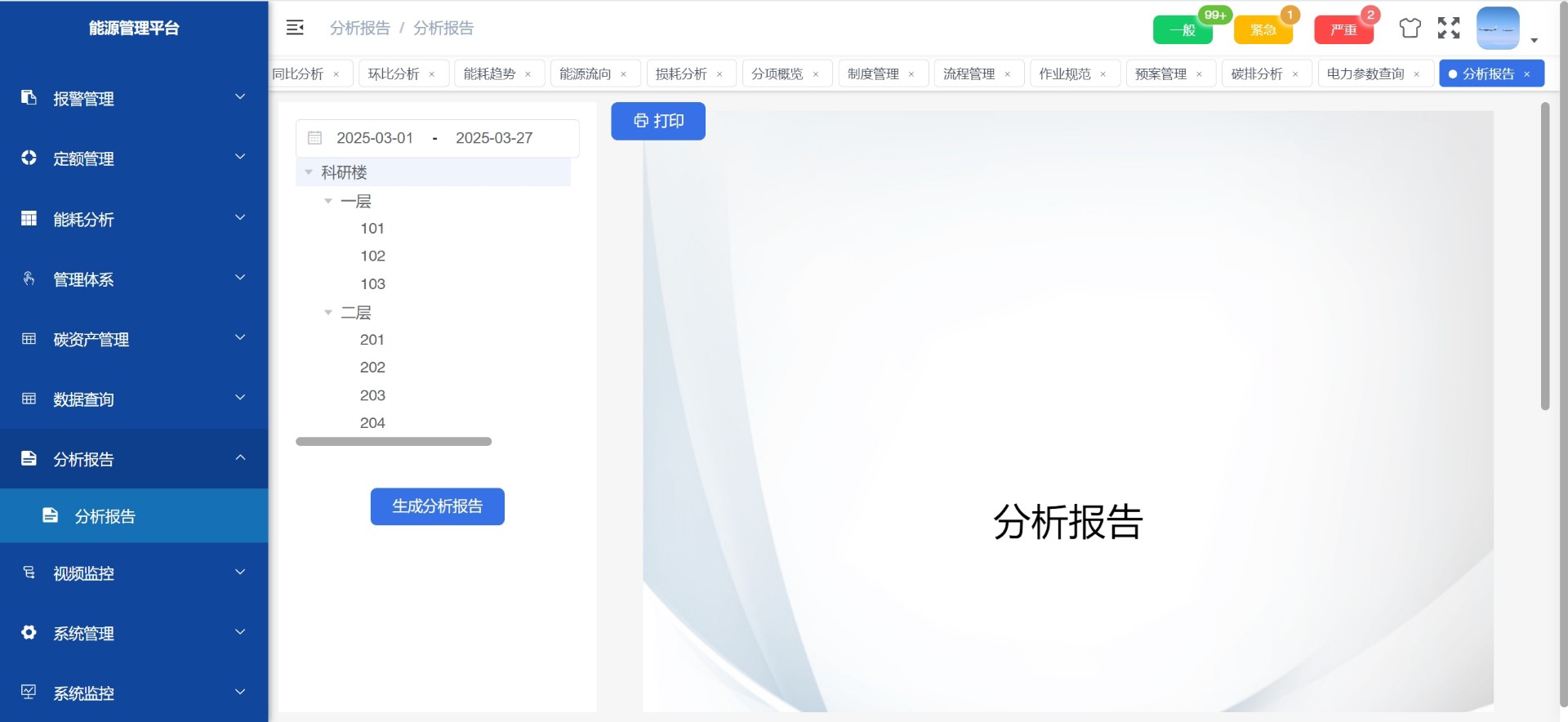Select room 202 in the tree
The height and width of the screenshot is (722, 1568).
pos(372,368)
